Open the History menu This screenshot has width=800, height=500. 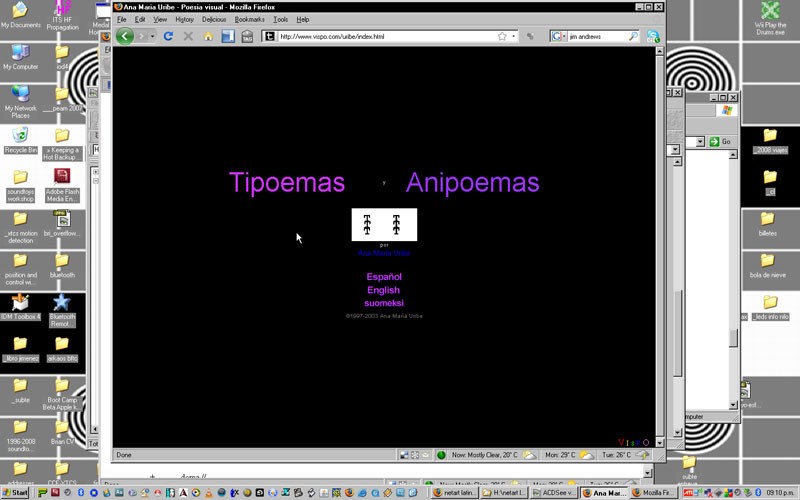click(184, 19)
